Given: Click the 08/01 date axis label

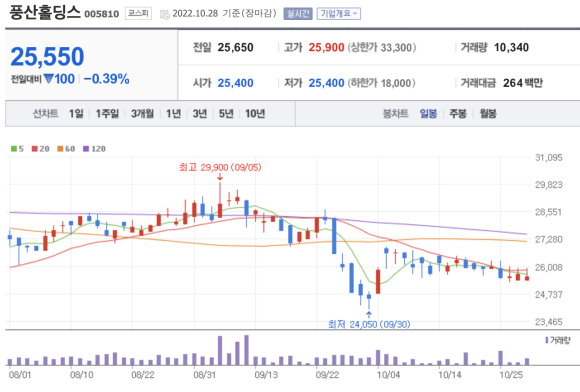Looking at the screenshot, I should 20,375.
